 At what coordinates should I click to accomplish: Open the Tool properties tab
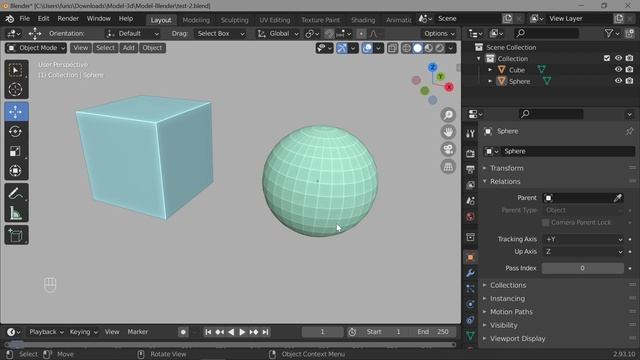tap(470, 133)
